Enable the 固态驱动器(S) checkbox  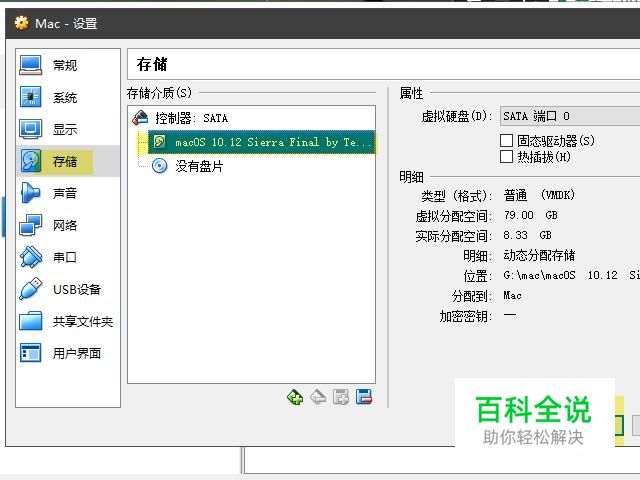507,141
